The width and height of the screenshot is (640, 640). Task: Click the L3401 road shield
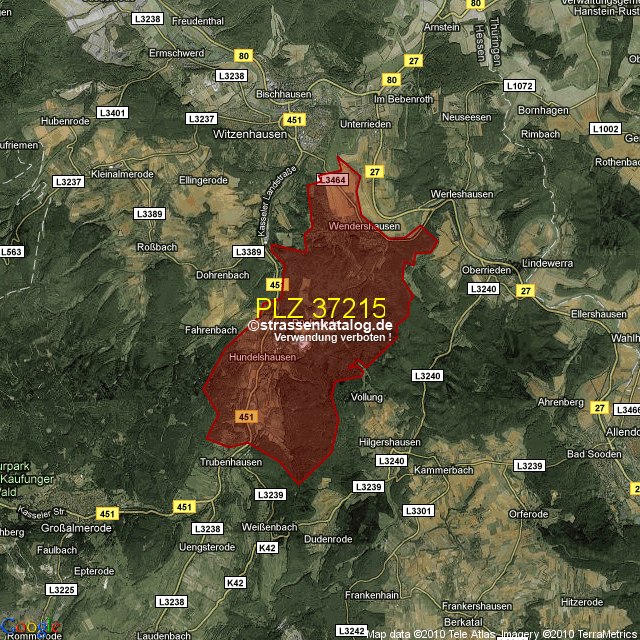(x=115, y=113)
